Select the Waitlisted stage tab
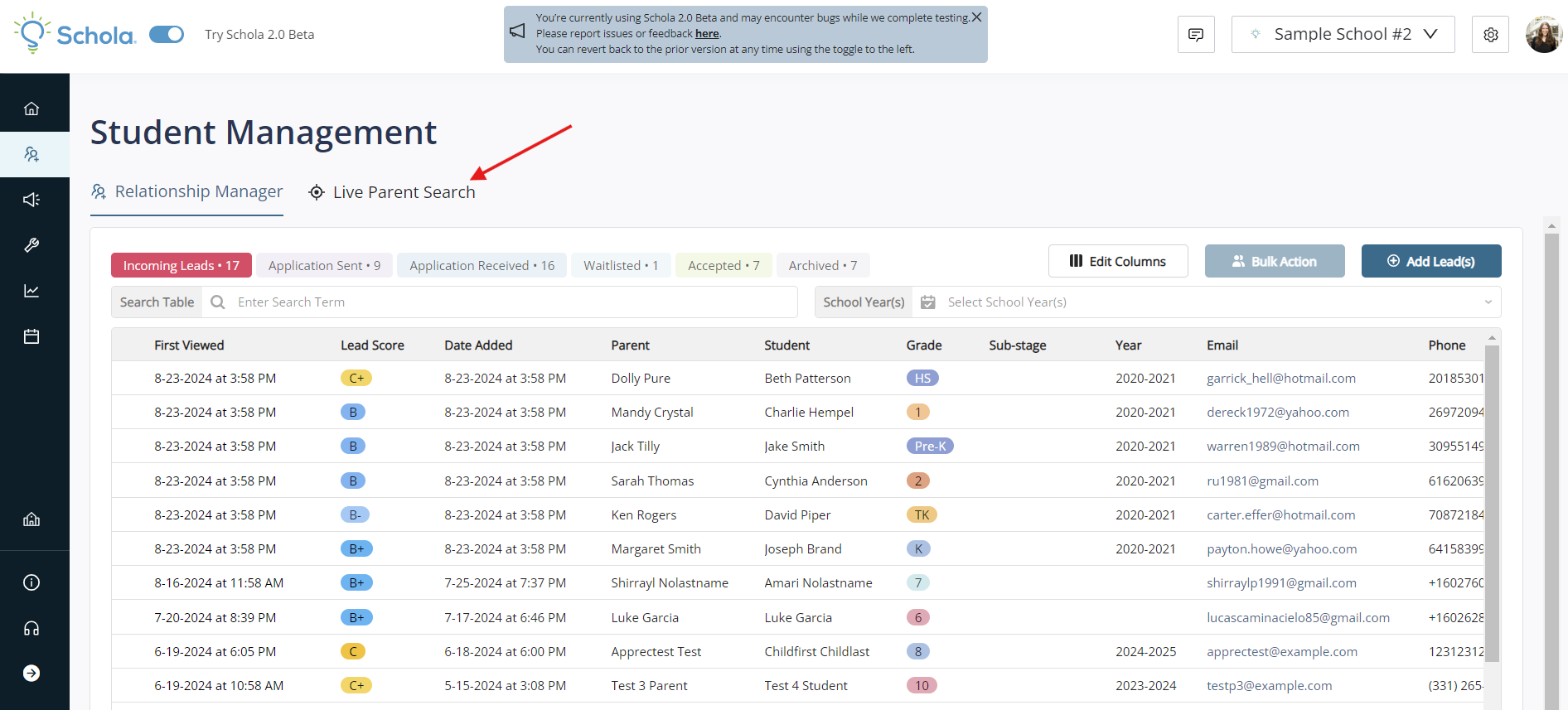Screen dimensions: 1568x710 point(621,265)
